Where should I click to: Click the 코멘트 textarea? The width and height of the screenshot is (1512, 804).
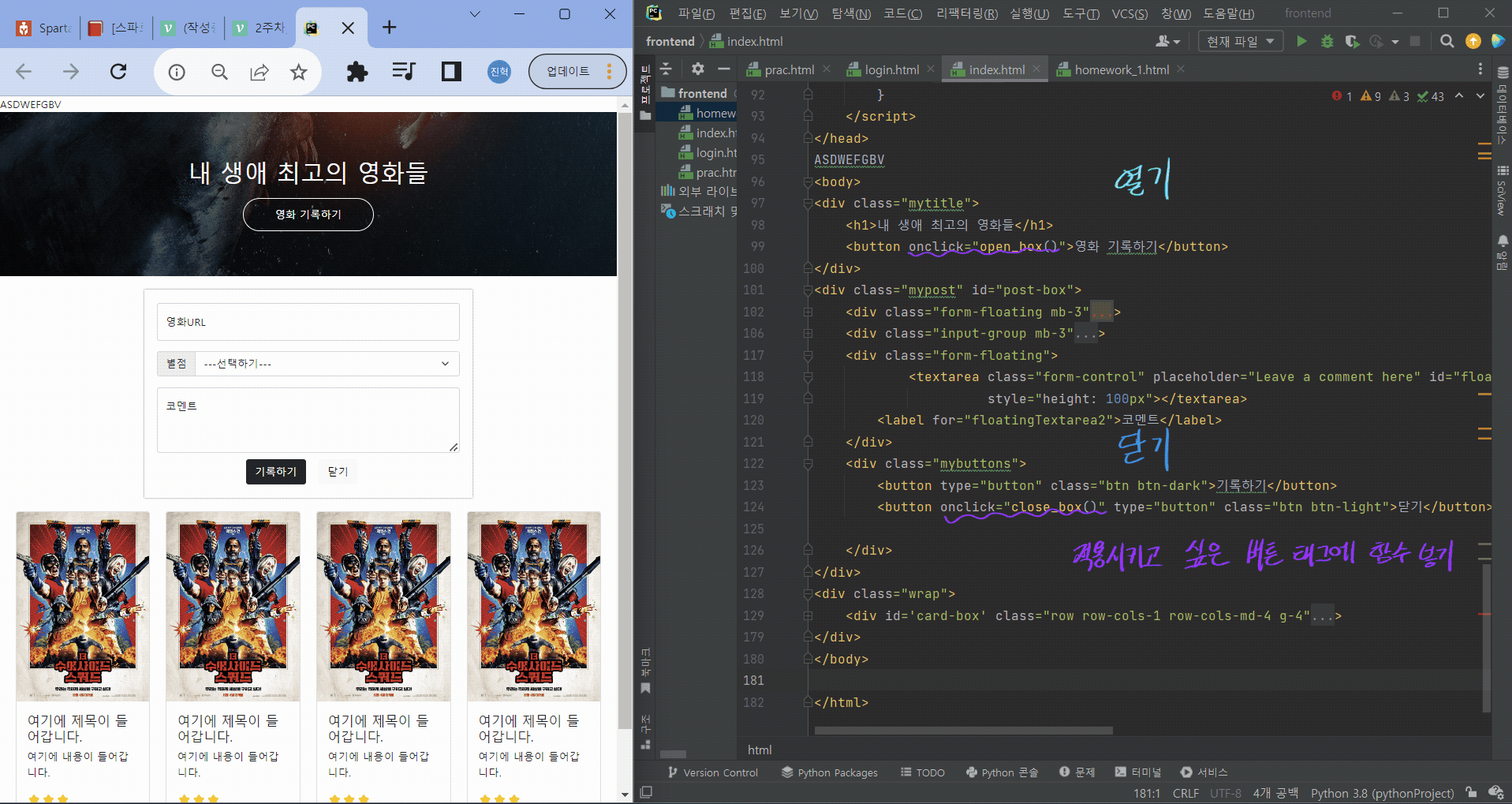308,420
